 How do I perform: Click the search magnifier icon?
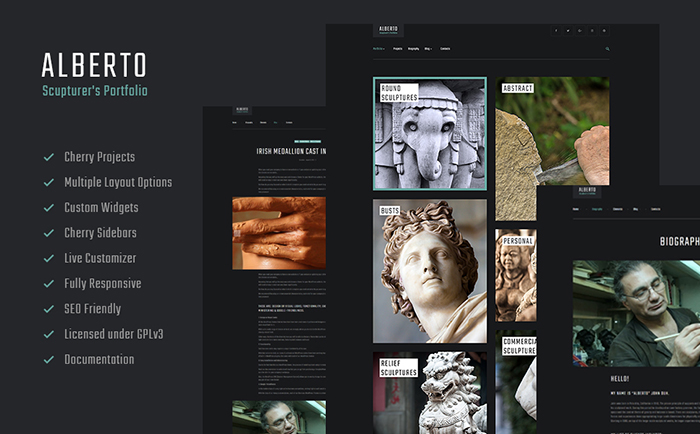pos(606,48)
